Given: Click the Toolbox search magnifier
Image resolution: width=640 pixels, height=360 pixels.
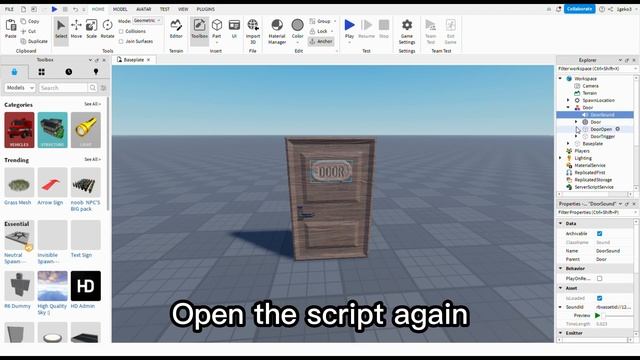Looking at the screenshot, I should click(93, 88).
